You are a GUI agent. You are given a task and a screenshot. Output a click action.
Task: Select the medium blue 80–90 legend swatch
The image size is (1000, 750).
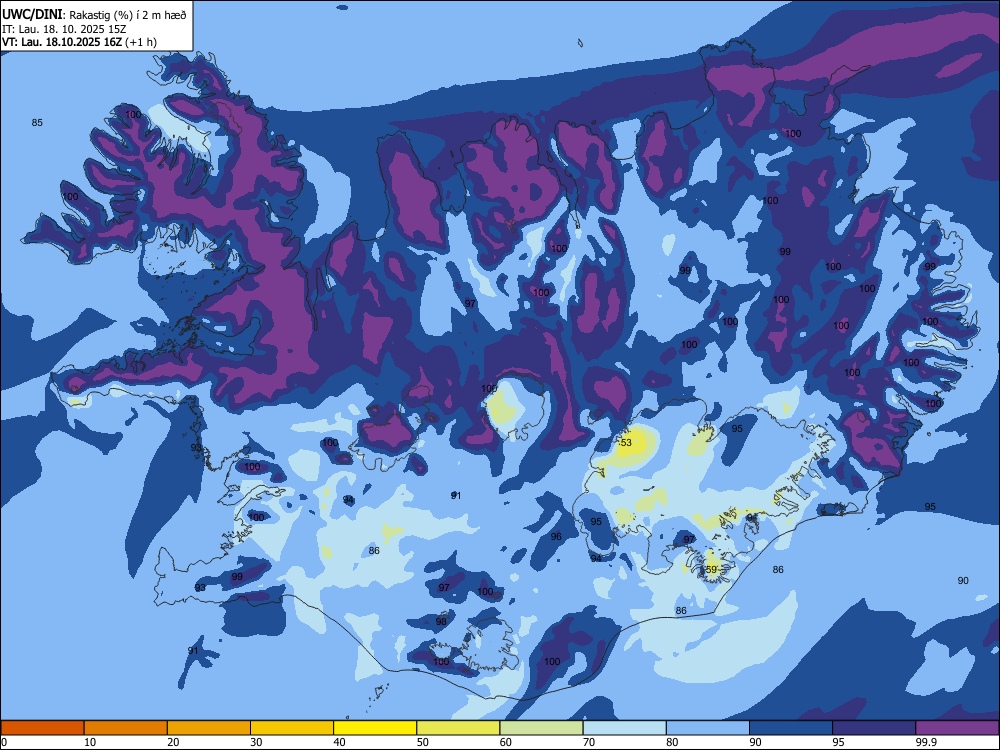708,728
